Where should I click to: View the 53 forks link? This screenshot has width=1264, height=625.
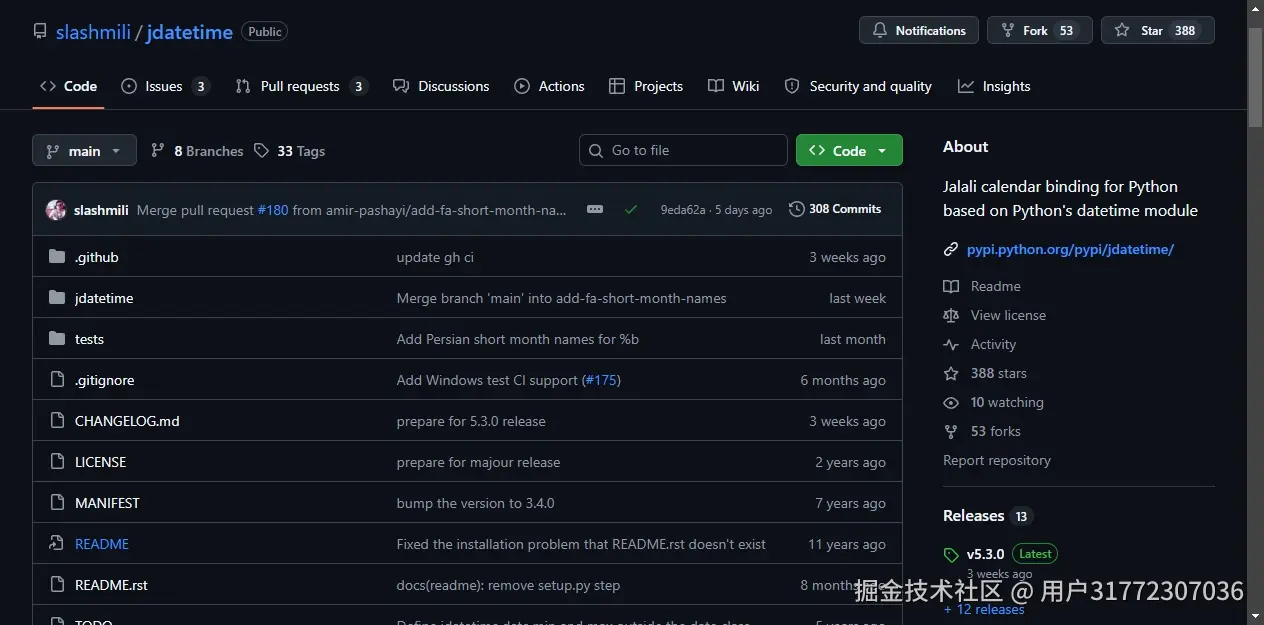tap(995, 431)
